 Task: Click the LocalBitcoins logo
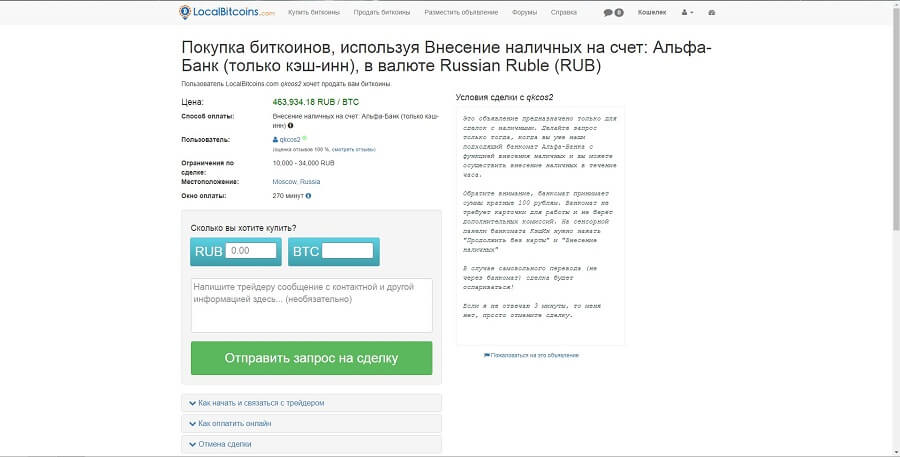pyautogui.click(x=227, y=11)
